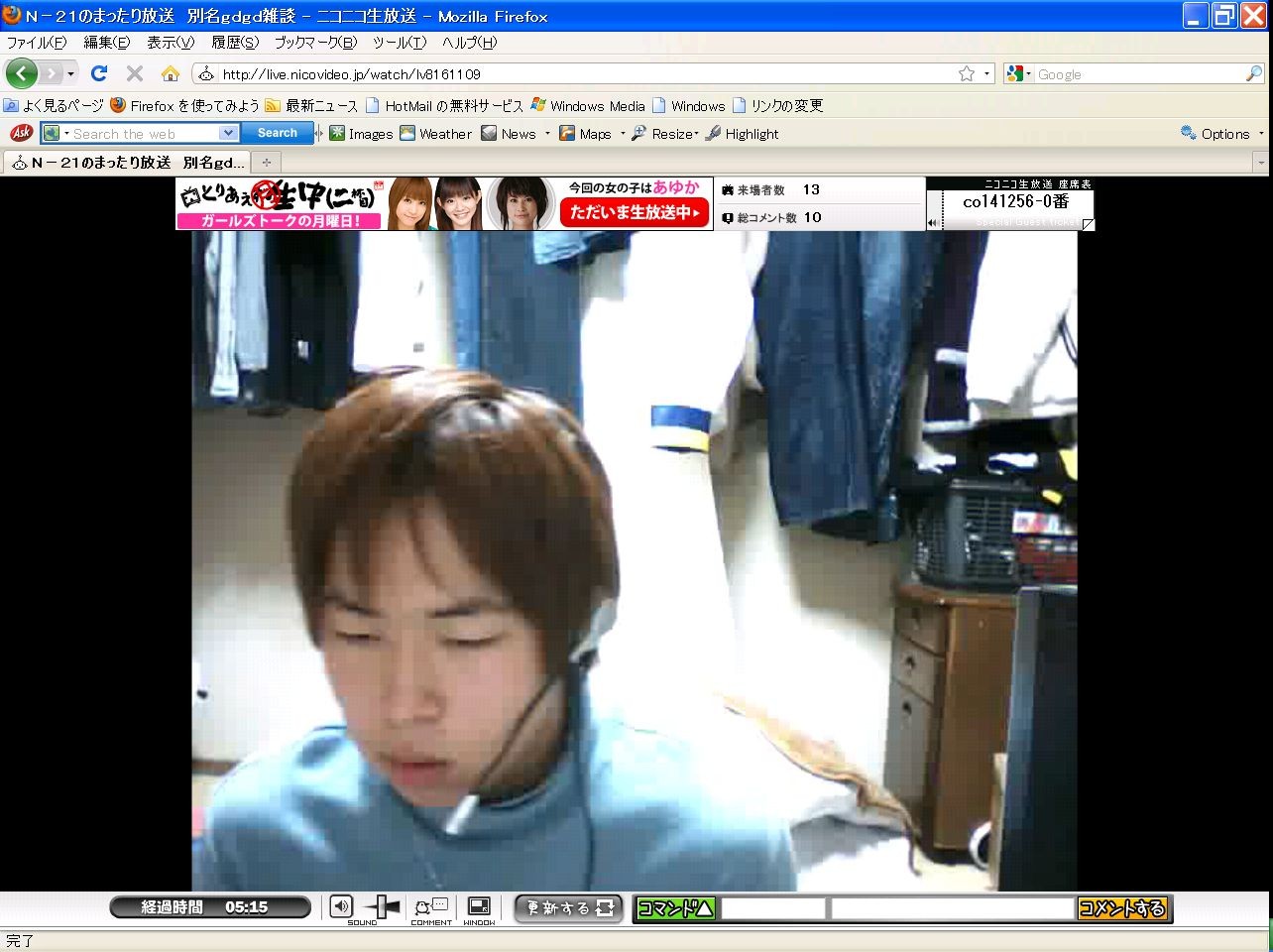Click the wide comment text field
This screenshot has width=1273, height=952.
952,908
